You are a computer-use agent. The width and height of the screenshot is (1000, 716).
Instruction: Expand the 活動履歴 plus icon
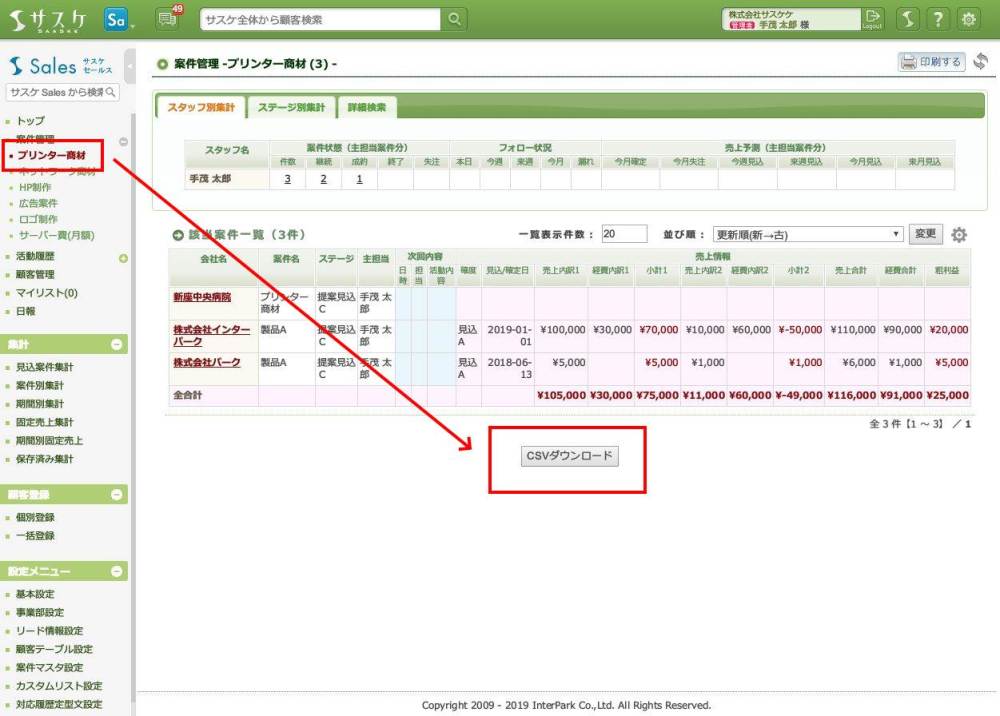point(123,258)
